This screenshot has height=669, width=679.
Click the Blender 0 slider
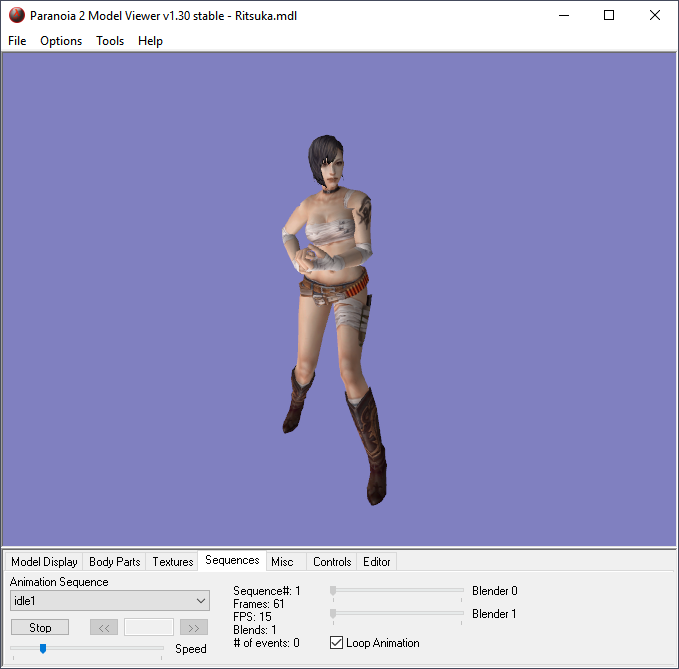click(397, 590)
